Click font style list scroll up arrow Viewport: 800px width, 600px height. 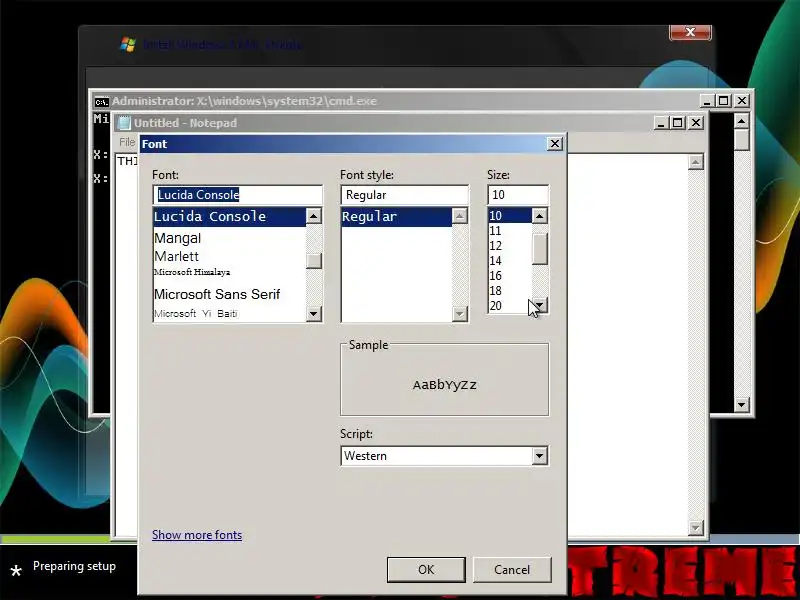460,216
